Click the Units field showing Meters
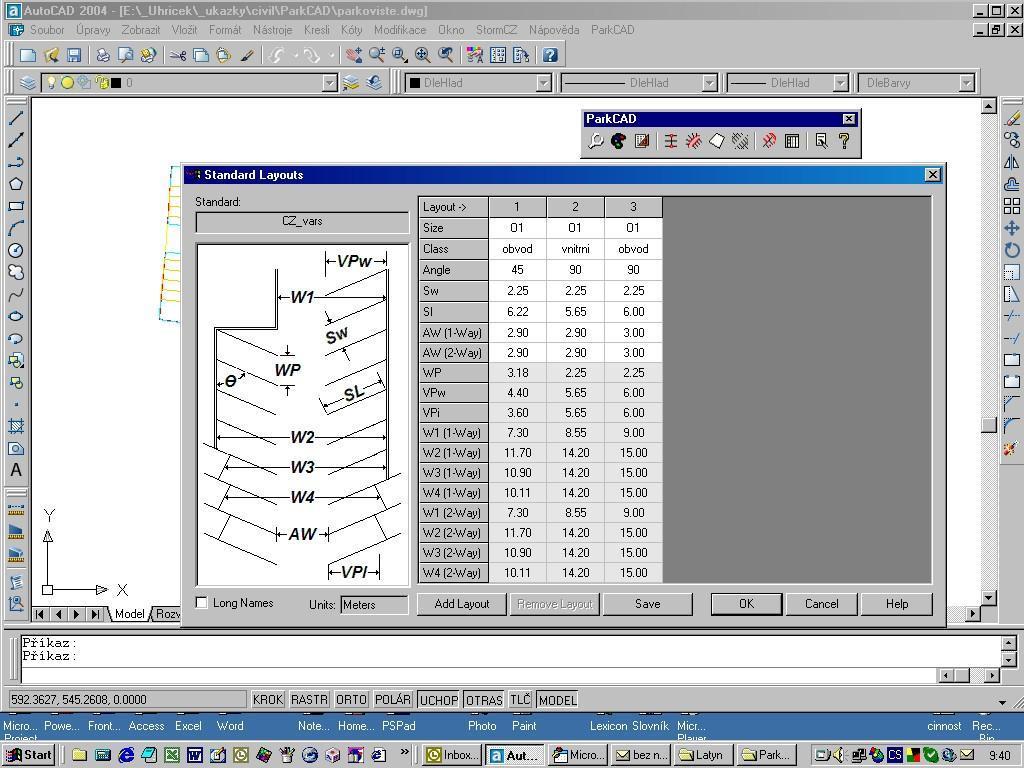Viewport: 1024px width, 768px height. (x=374, y=605)
